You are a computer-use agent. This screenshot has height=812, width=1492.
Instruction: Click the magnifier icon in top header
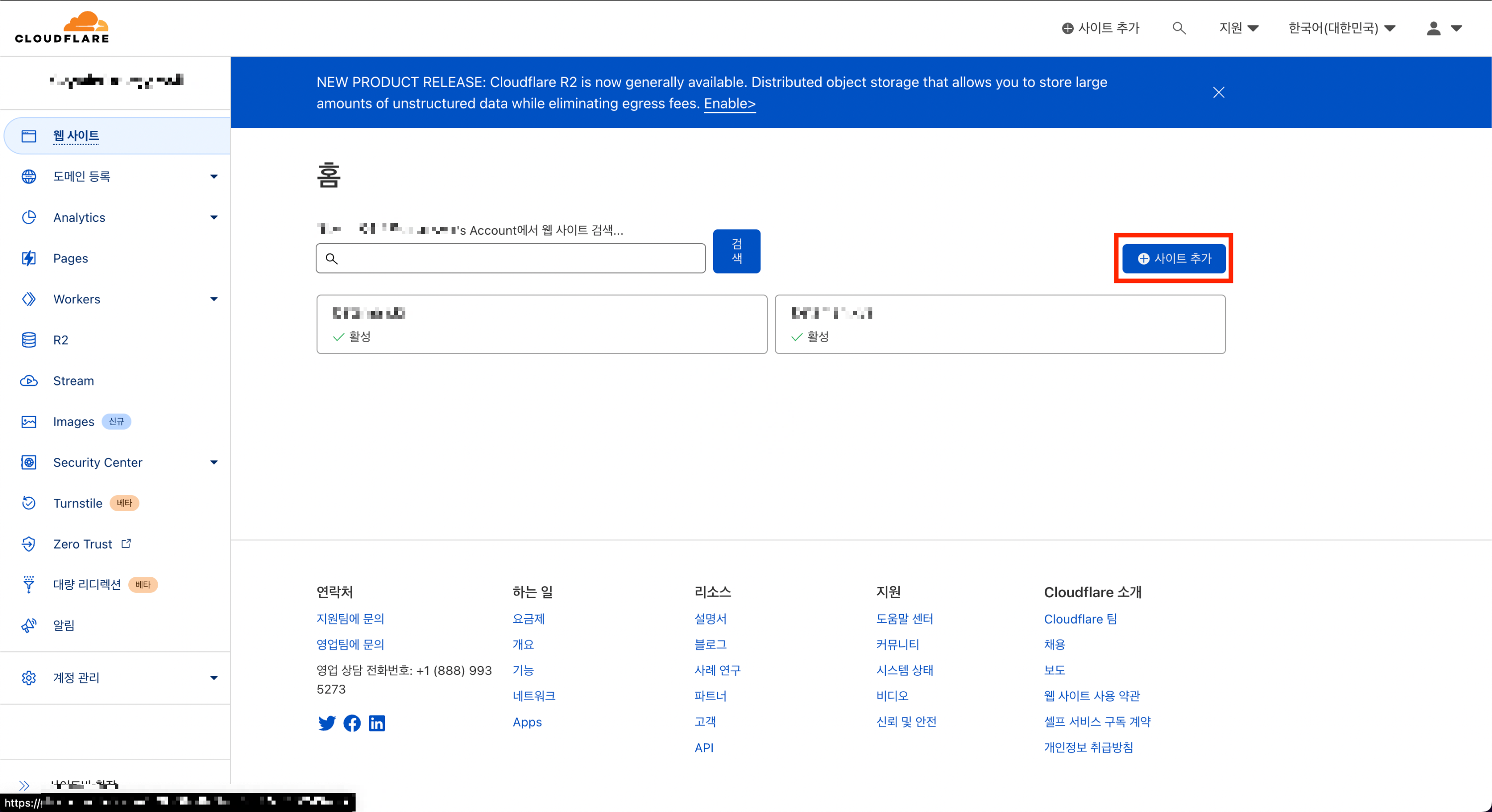(x=1179, y=28)
